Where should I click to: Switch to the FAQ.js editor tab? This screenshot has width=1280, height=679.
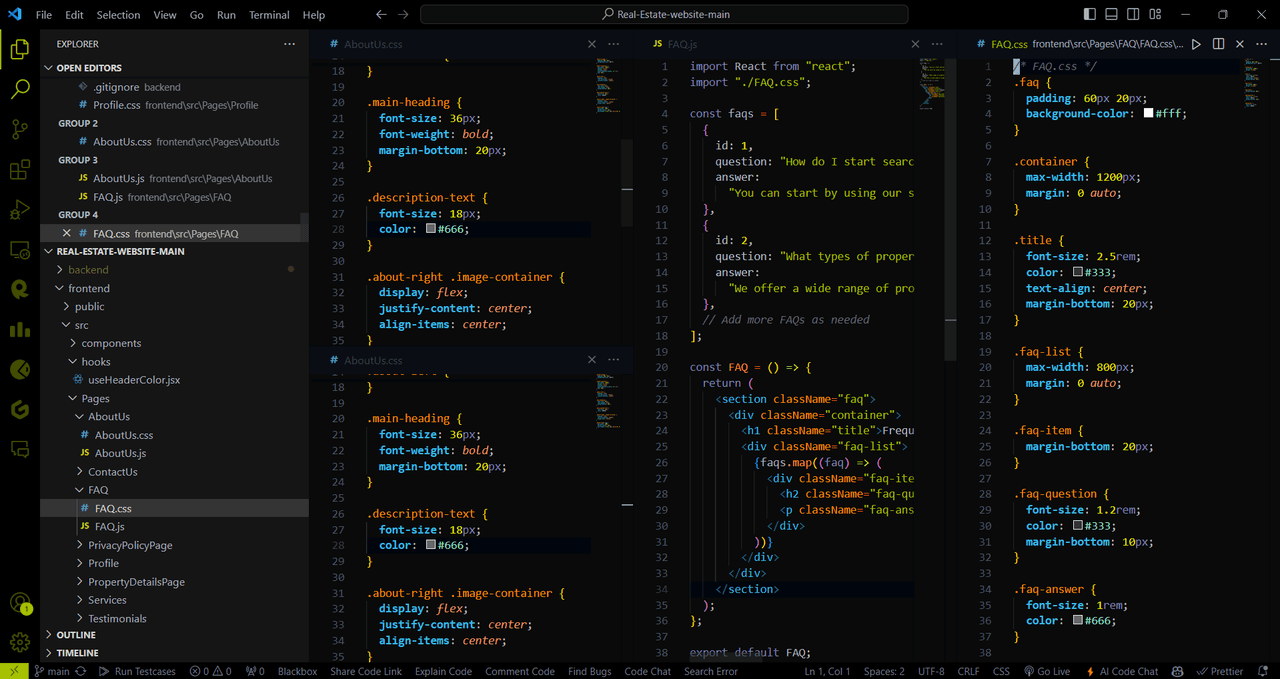point(682,44)
